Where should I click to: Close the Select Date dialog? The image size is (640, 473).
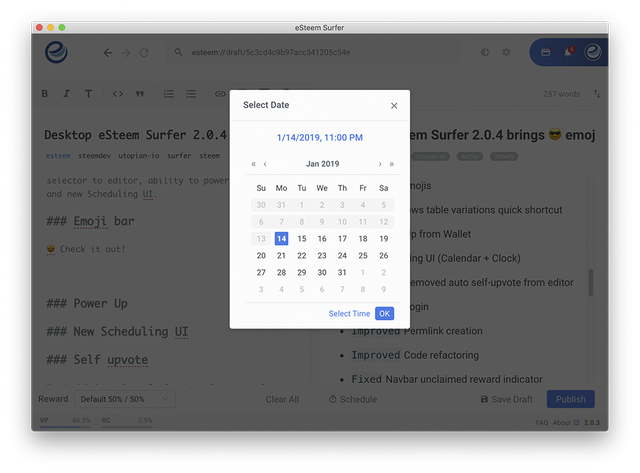click(394, 106)
